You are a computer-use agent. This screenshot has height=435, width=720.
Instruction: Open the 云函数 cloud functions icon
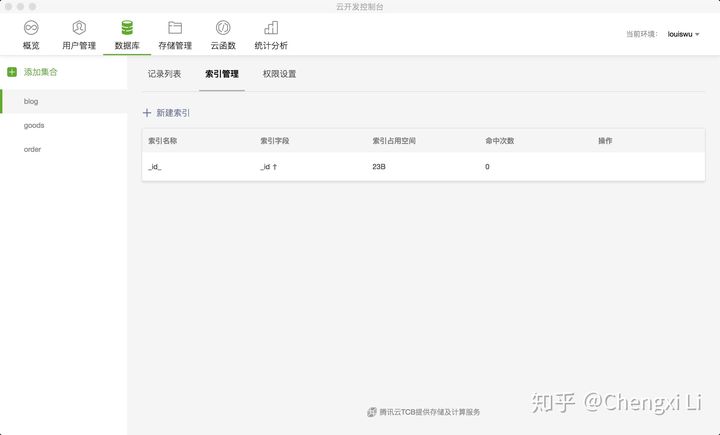tap(223, 28)
